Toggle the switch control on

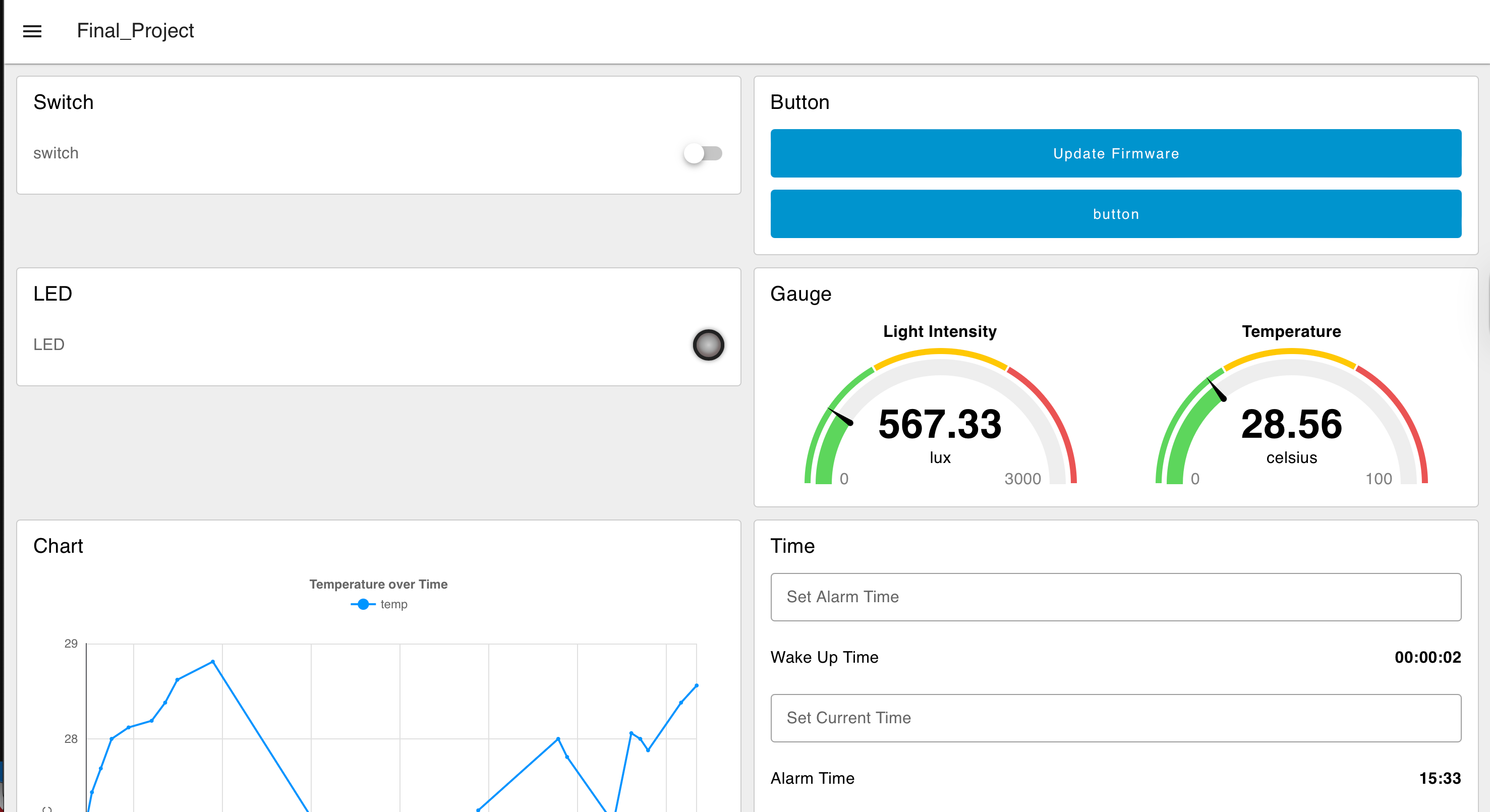click(703, 153)
